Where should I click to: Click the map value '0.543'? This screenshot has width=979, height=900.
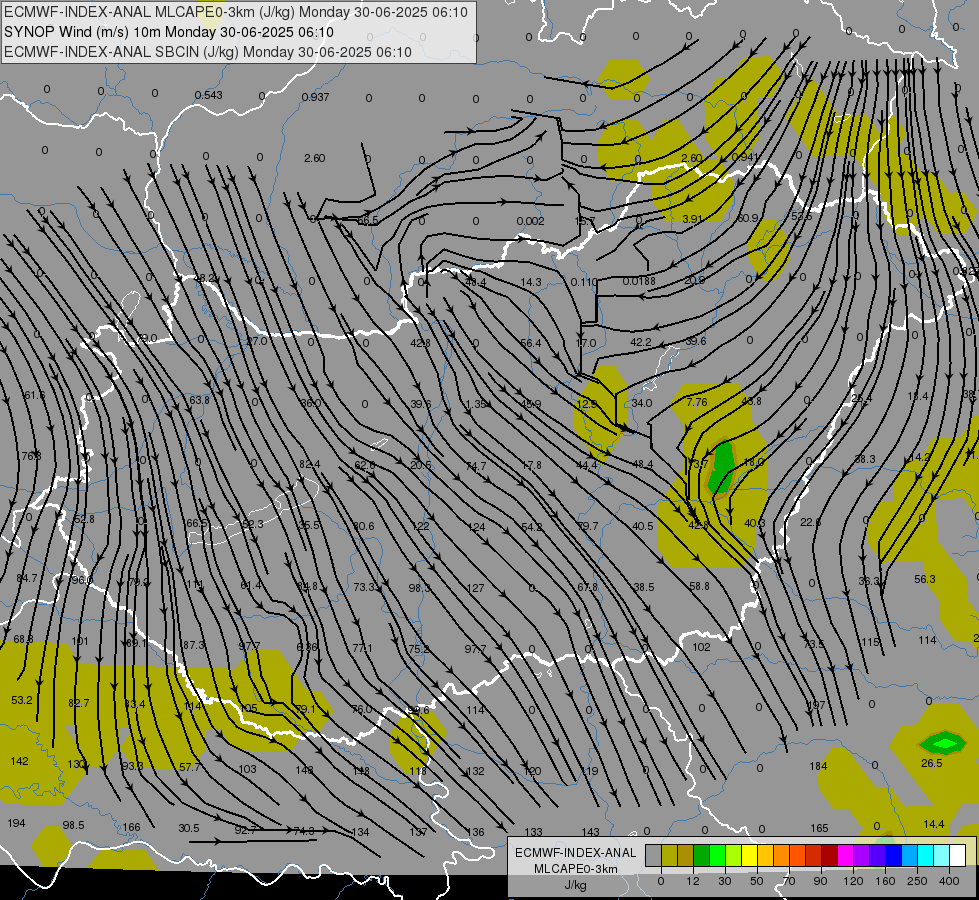pyautogui.click(x=208, y=96)
